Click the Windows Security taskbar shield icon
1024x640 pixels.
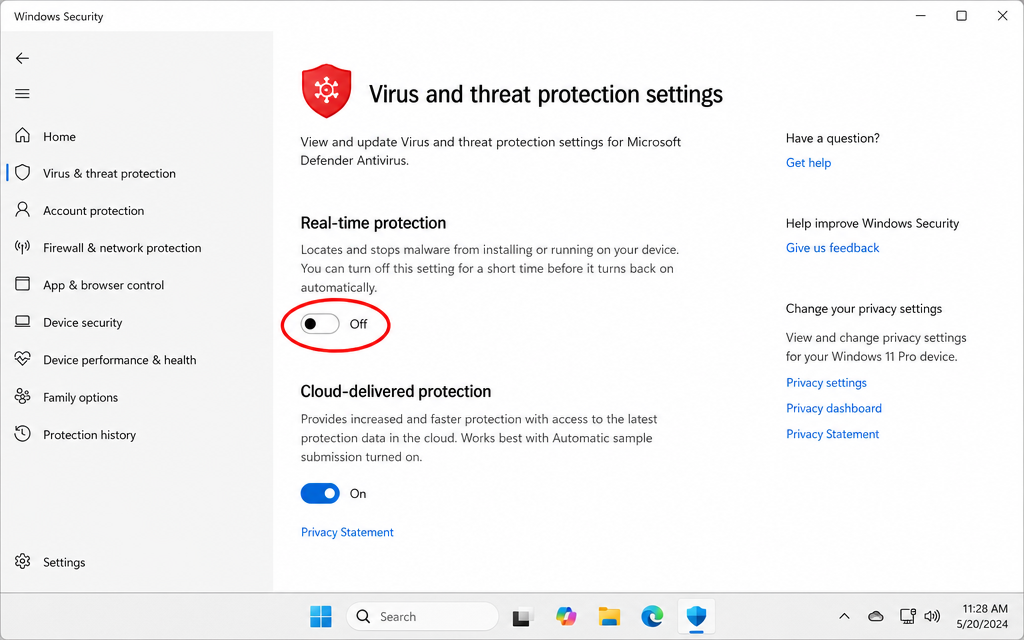coord(696,616)
